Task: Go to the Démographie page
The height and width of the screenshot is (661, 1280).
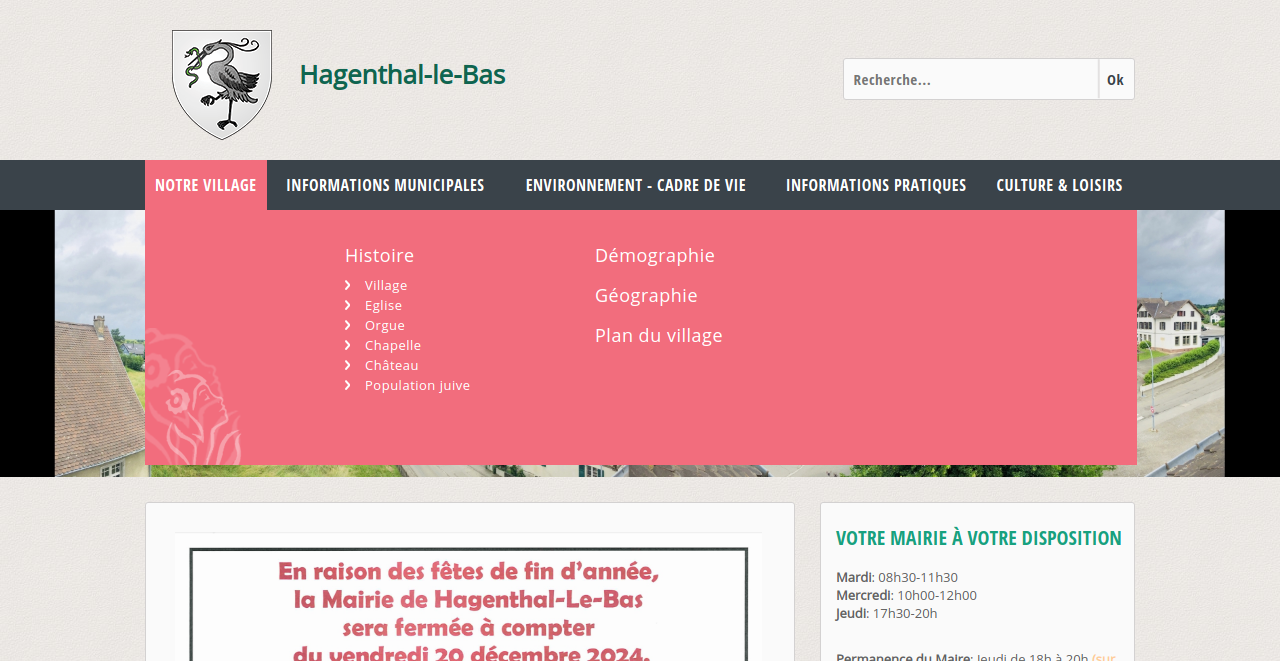Action: tap(655, 255)
